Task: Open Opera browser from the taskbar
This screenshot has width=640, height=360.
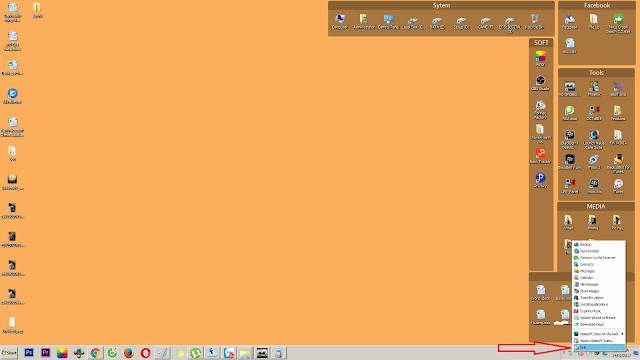Action: pos(146,353)
